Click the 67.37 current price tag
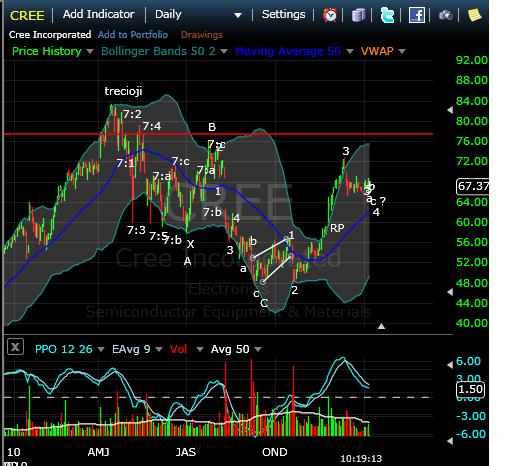 pyautogui.click(x=472, y=186)
